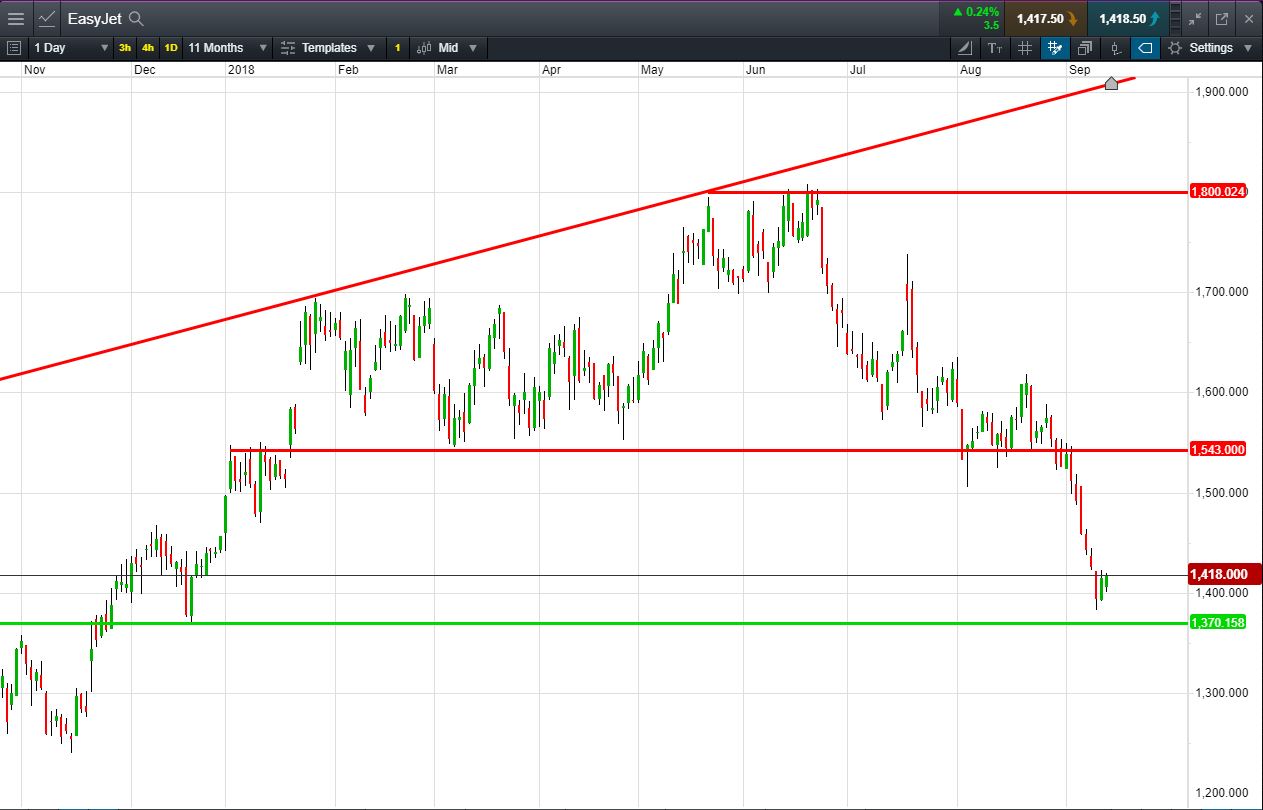This screenshot has height=810, width=1263.
Task: Click the shrink chart arrows icon
Action: click(x=1194, y=18)
